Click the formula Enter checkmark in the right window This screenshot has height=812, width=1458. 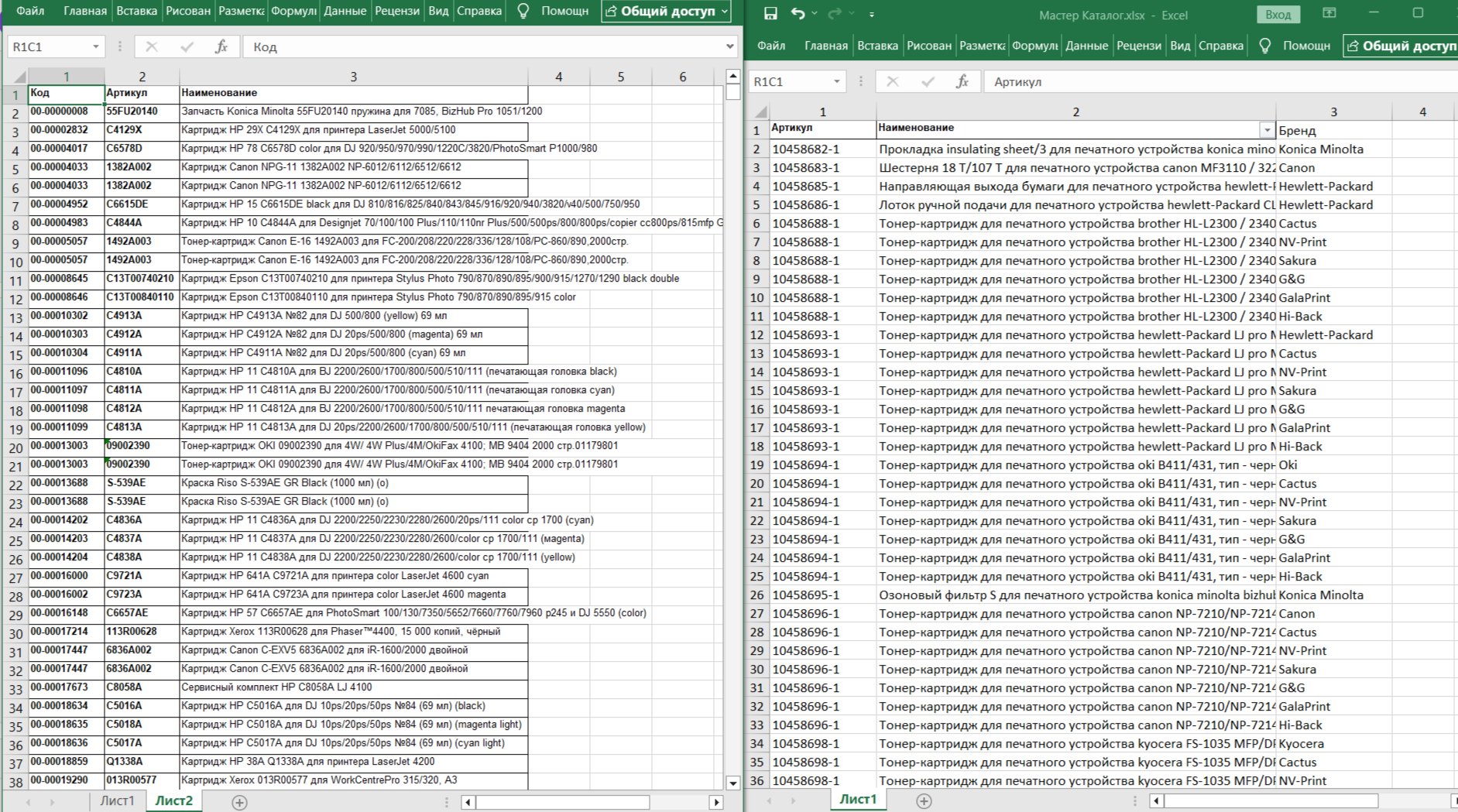click(928, 81)
